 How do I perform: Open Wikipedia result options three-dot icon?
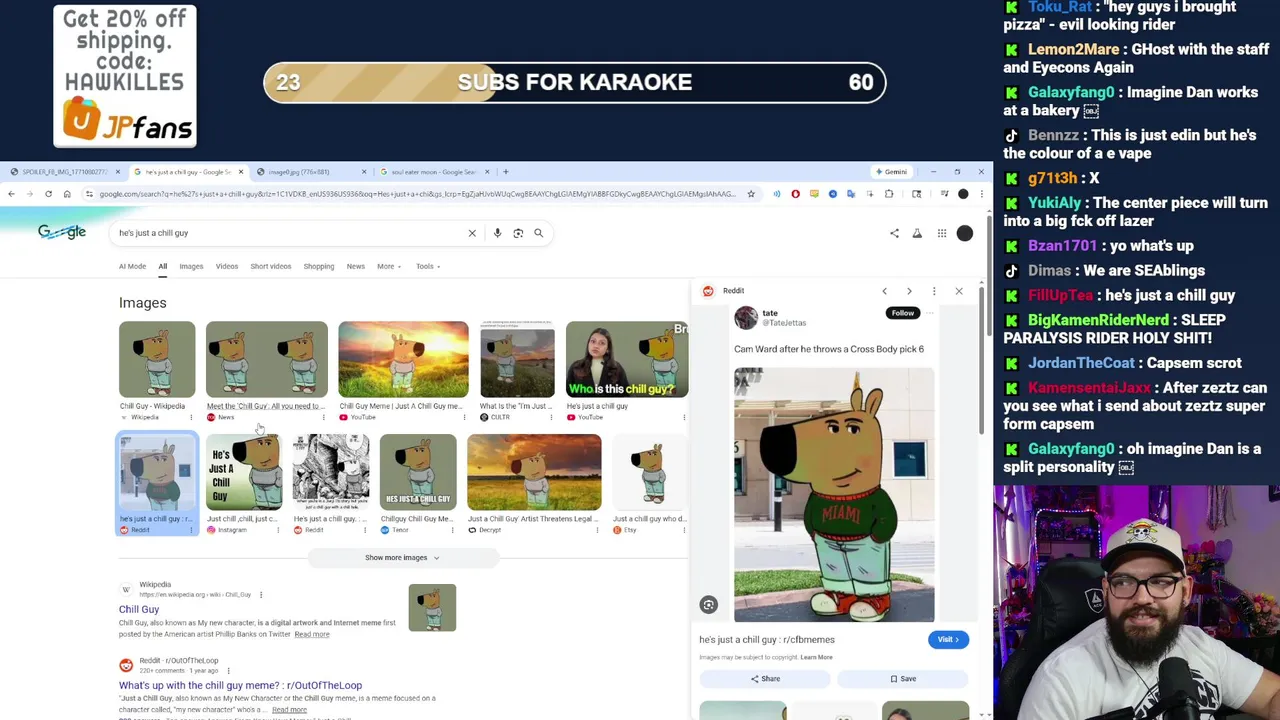pos(261,595)
